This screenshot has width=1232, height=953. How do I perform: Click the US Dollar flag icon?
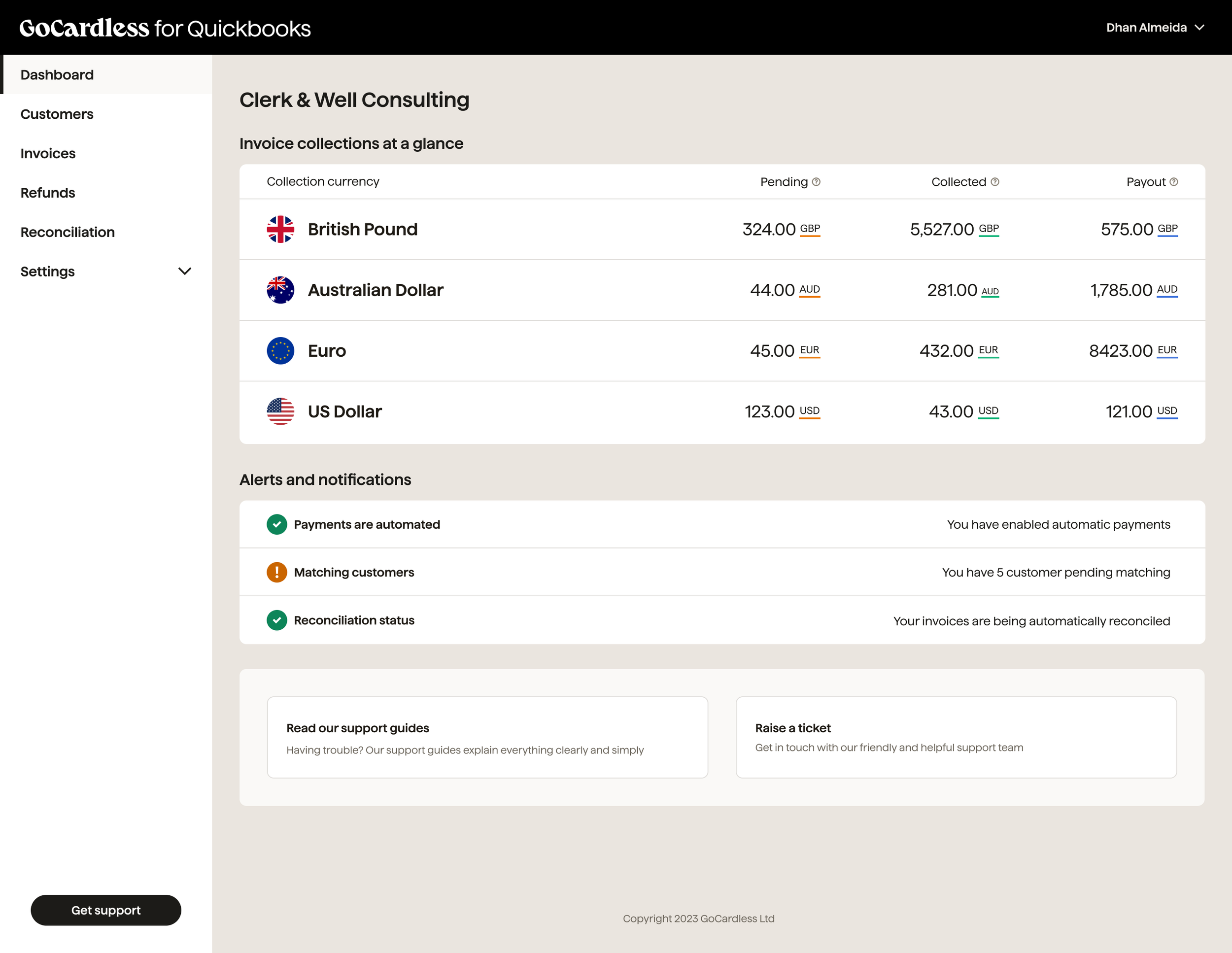[x=280, y=411]
